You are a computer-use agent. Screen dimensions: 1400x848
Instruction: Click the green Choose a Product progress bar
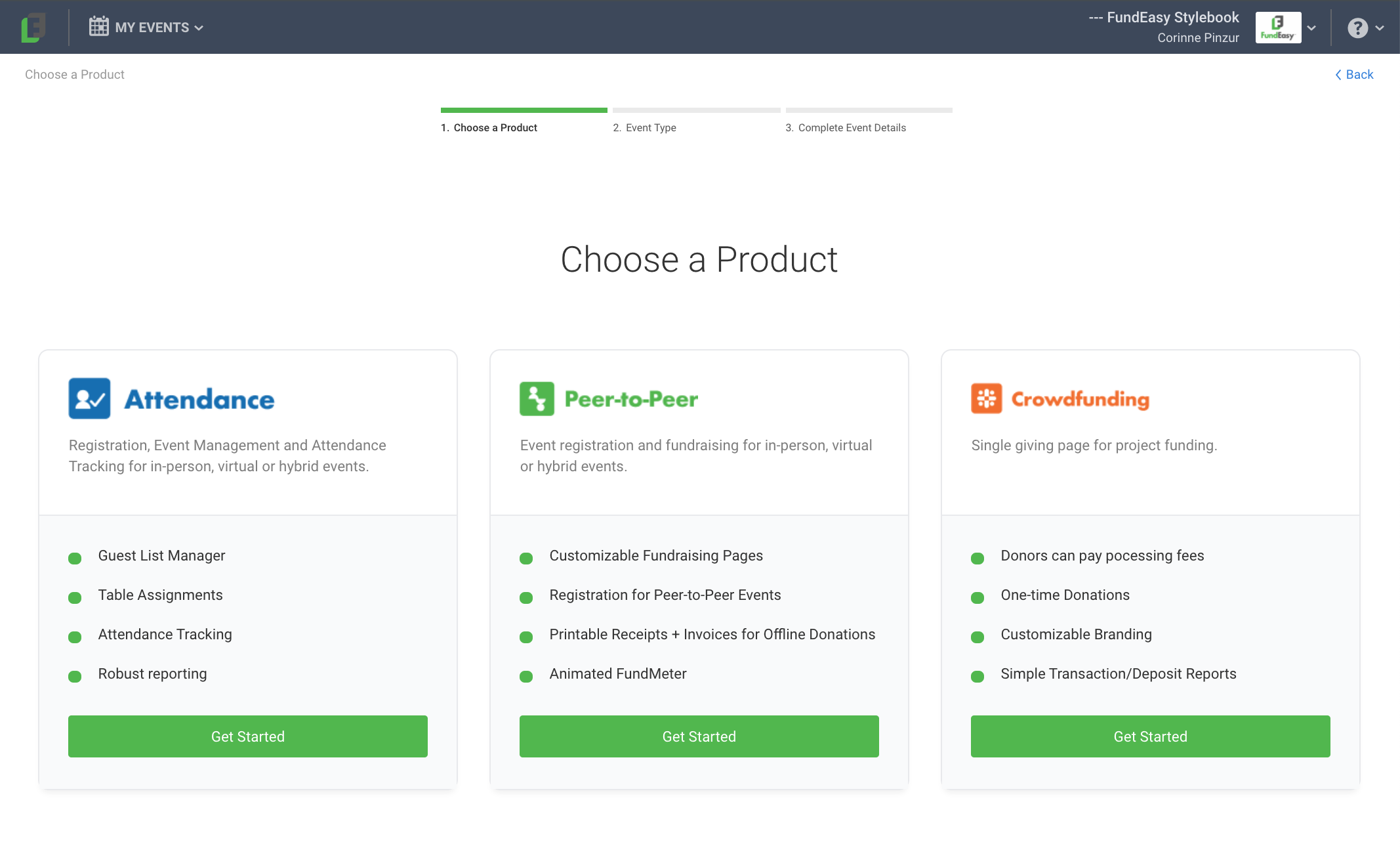pyautogui.click(x=524, y=110)
